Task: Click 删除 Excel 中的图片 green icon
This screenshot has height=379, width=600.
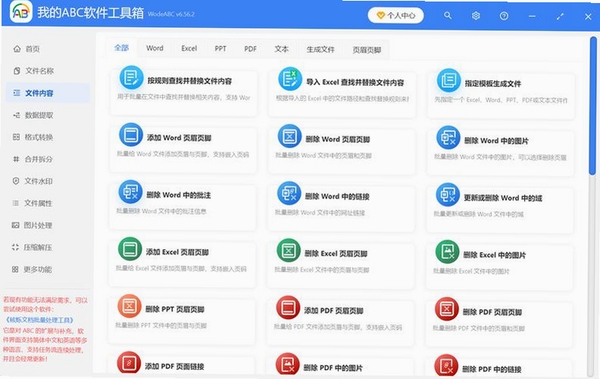Action: coord(447,252)
